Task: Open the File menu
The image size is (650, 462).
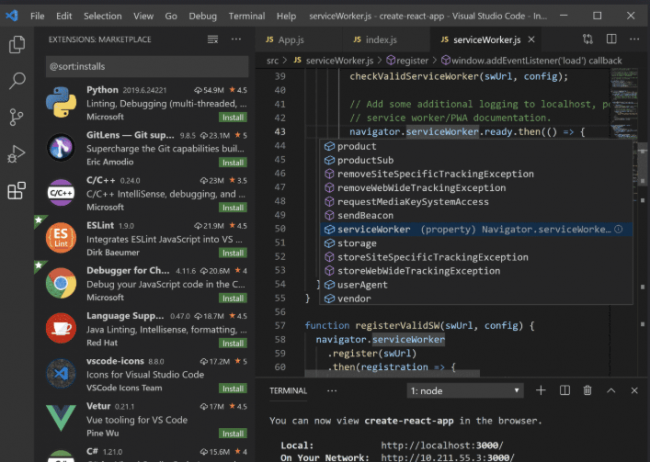Action: click(x=37, y=16)
